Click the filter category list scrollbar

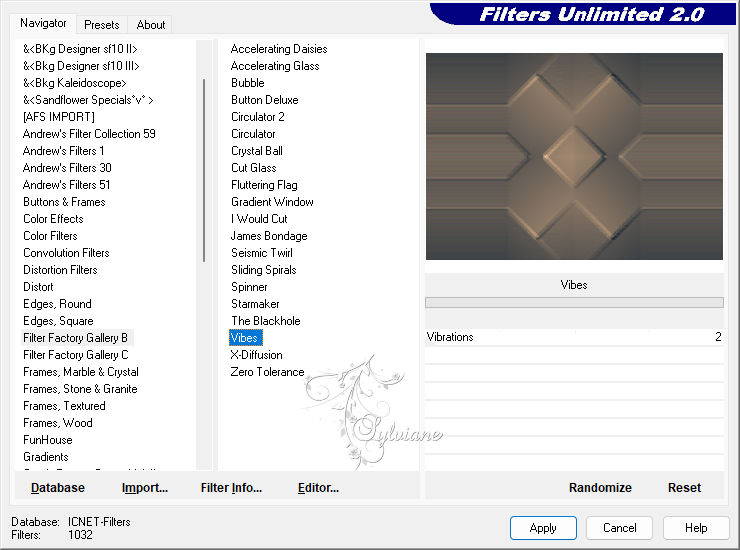click(x=204, y=170)
